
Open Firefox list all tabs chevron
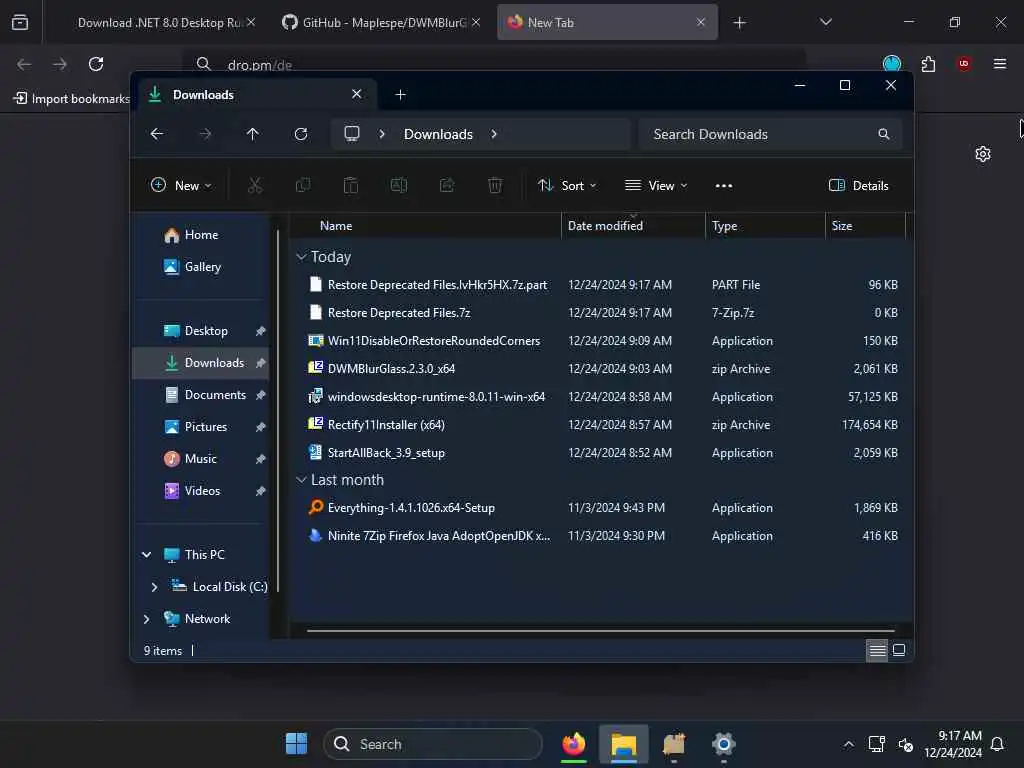[x=825, y=22]
